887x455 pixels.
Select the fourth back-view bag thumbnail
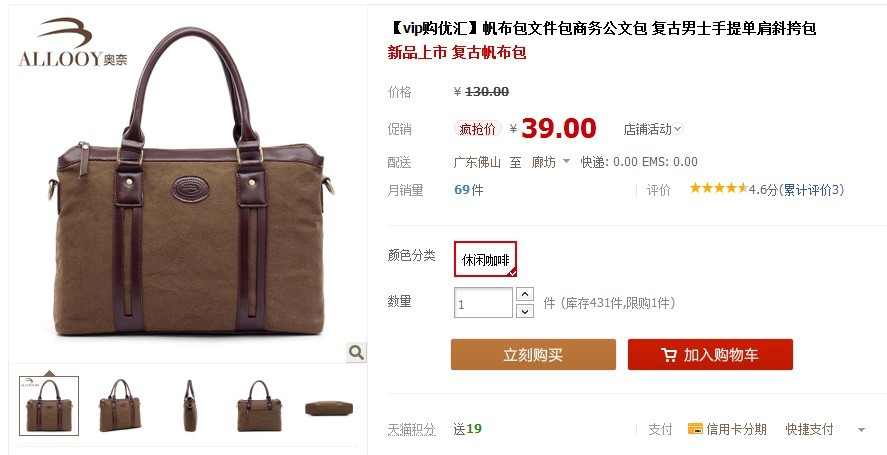259,406
